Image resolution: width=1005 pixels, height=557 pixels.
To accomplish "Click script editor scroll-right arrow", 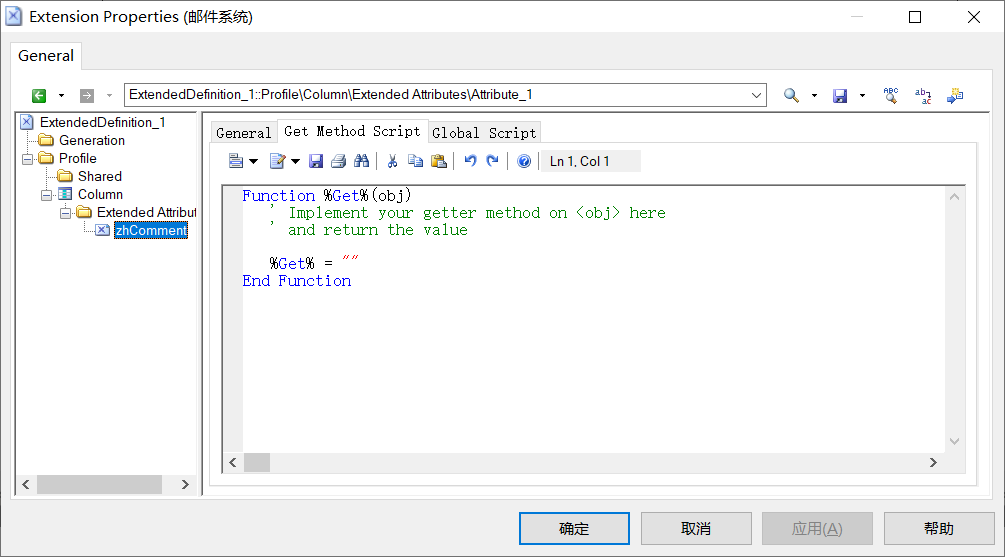I will tap(933, 463).
